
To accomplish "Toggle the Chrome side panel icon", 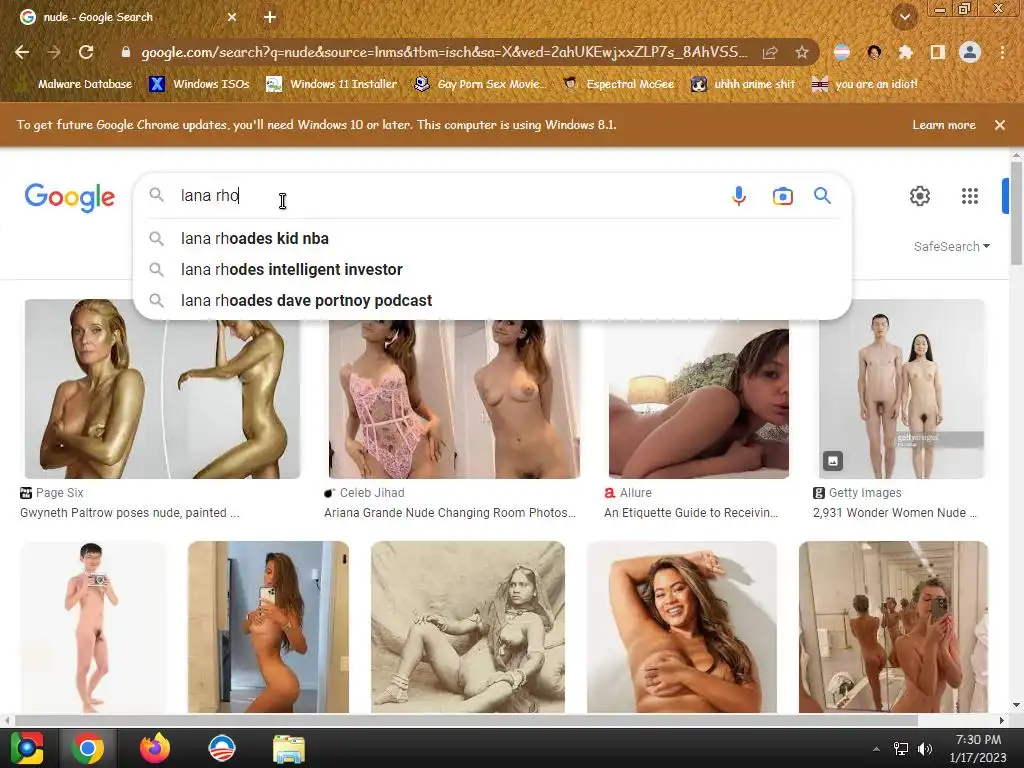I will (937, 52).
